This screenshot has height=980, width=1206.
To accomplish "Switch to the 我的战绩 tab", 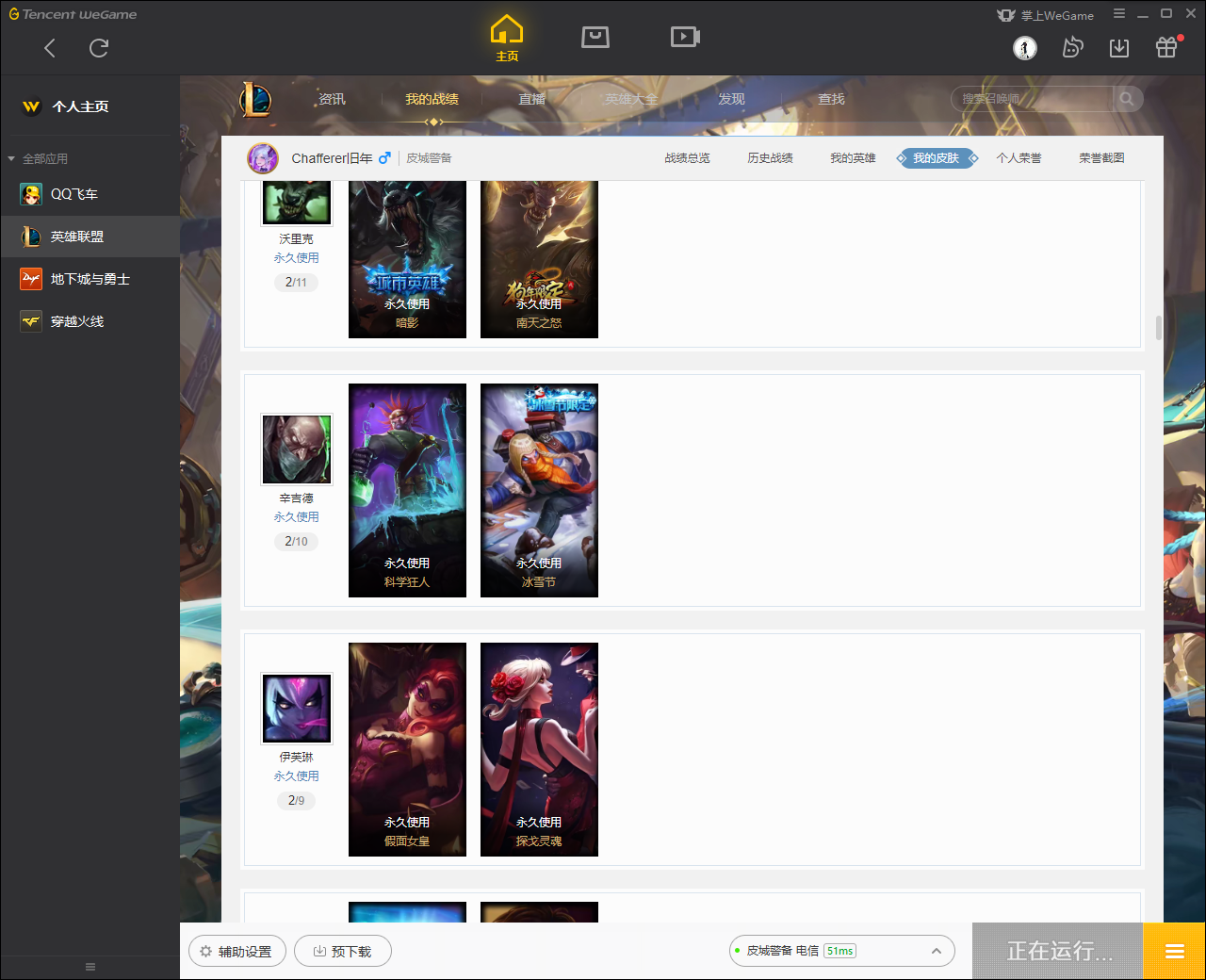I will pyautogui.click(x=432, y=99).
